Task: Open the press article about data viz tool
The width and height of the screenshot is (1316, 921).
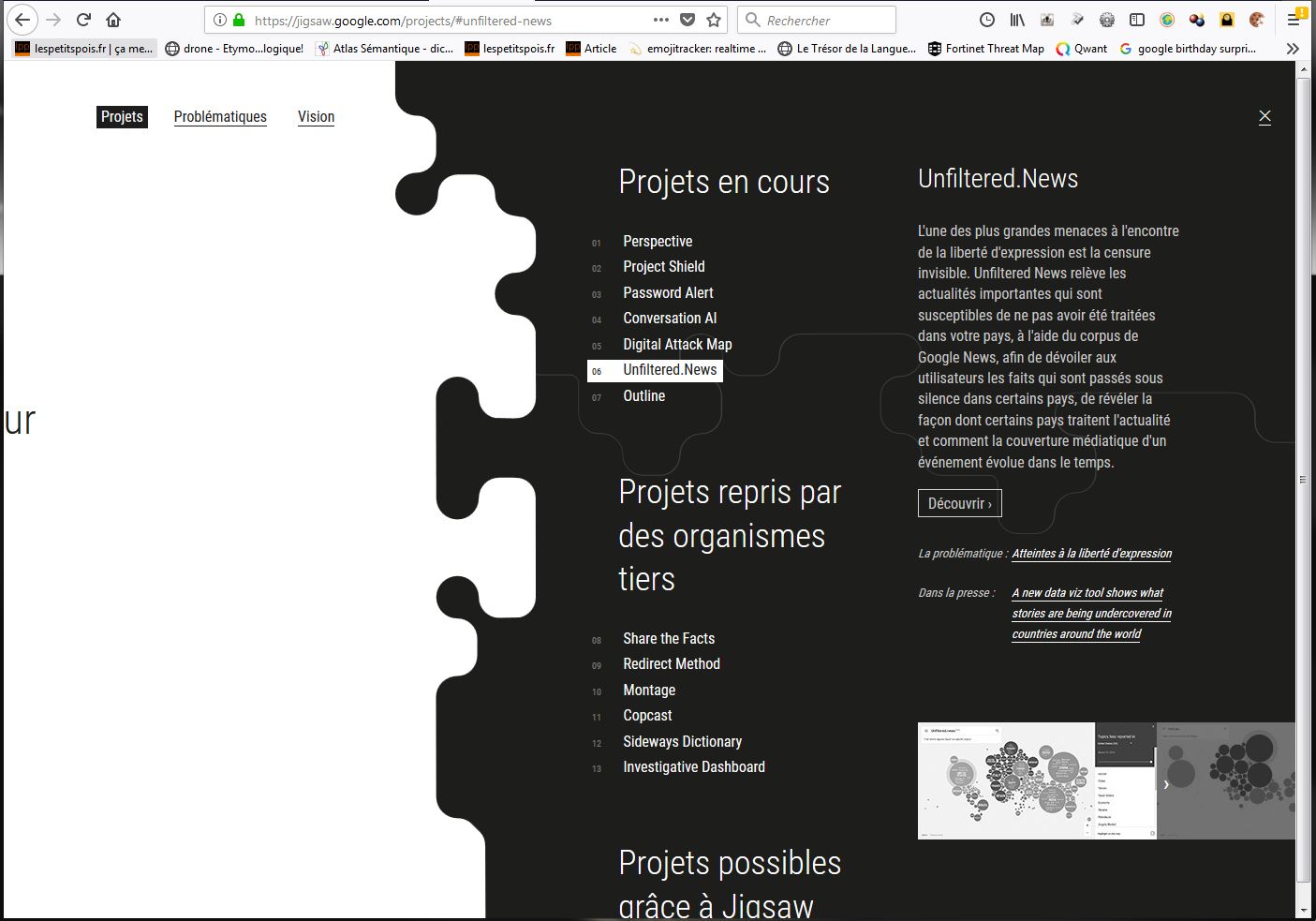Action: point(1091,614)
